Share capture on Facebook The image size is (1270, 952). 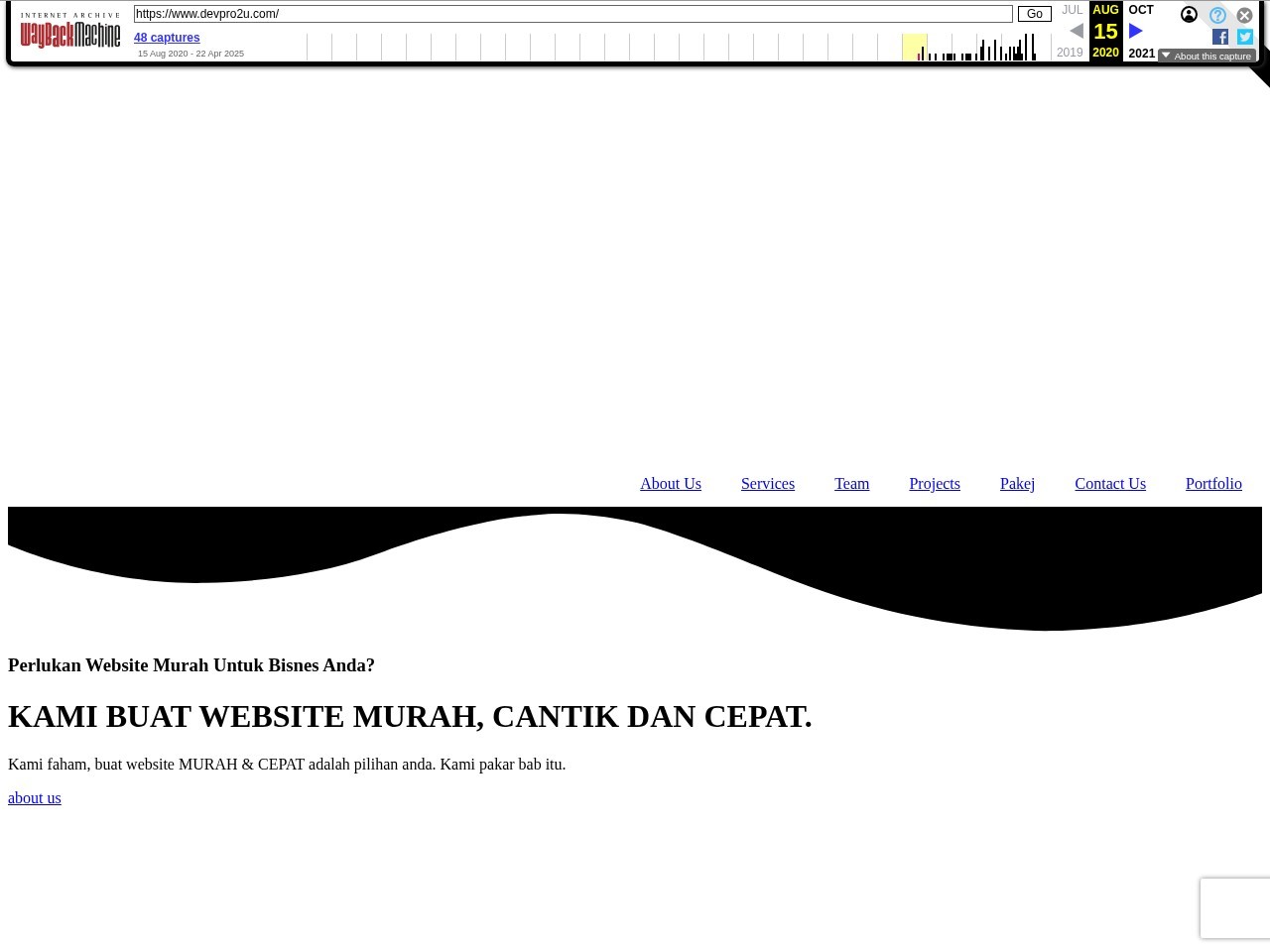[x=1220, y=37]
